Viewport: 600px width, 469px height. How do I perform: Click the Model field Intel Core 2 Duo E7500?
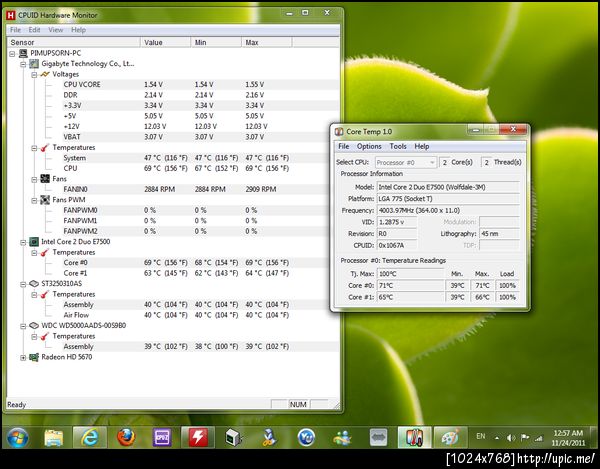tap(448, 187)
